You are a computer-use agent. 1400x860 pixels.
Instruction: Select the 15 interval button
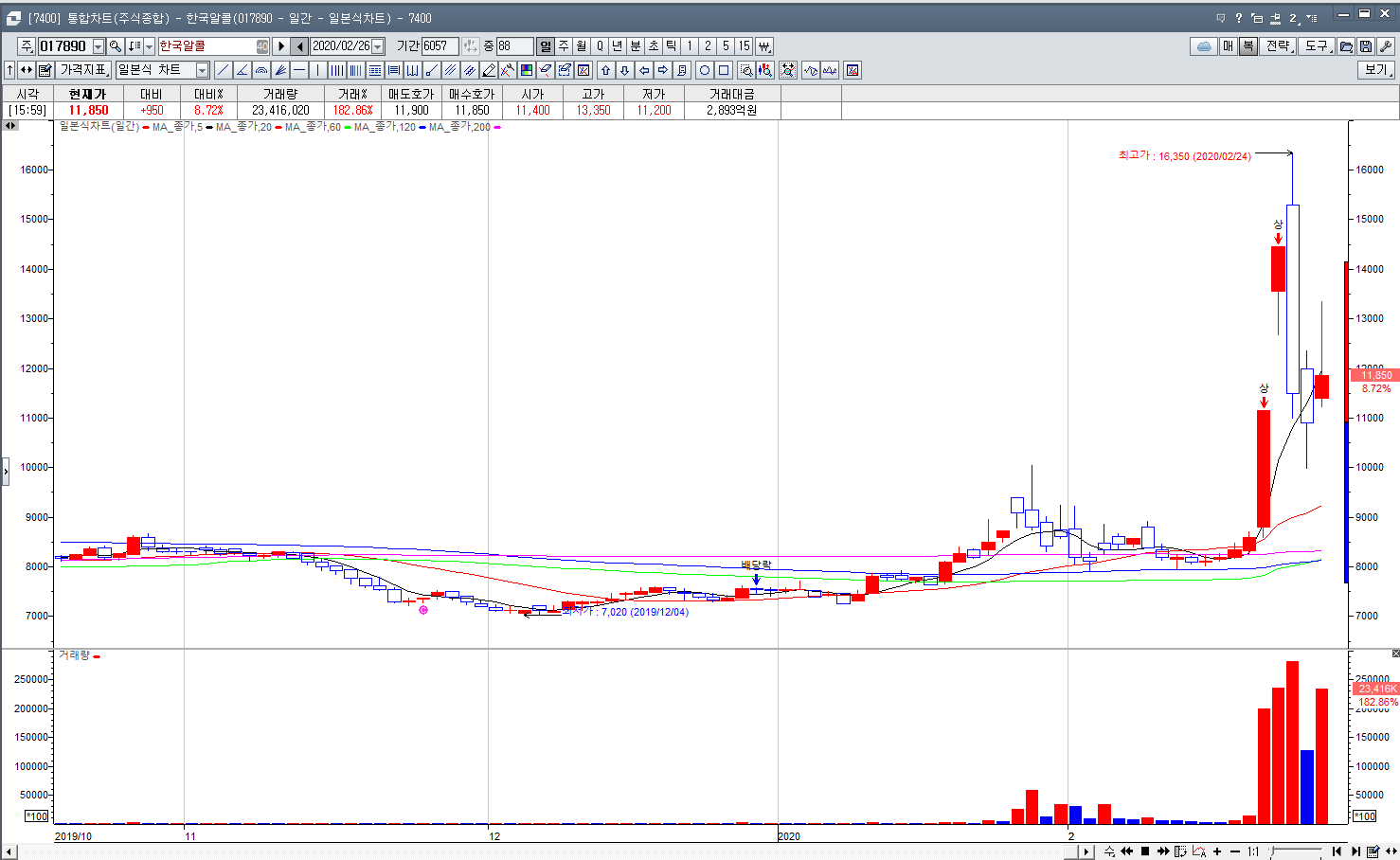745,45
